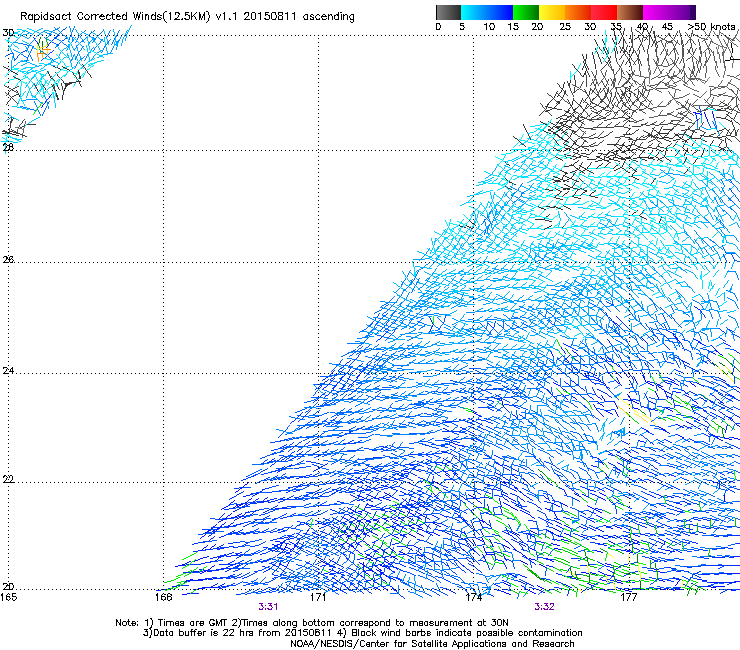
Task: Click the legend tick label '25'
Action: [x=565, y=26]
